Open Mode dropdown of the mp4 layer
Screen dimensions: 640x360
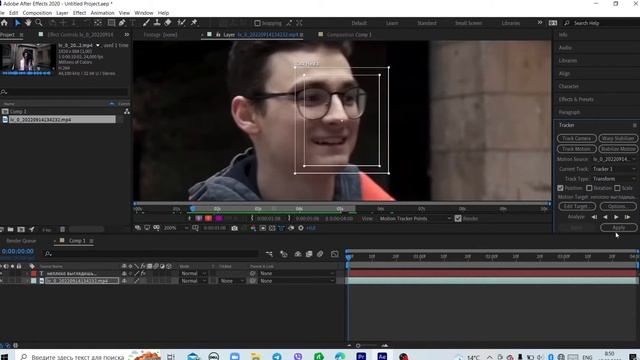click(x=193, y=281)
